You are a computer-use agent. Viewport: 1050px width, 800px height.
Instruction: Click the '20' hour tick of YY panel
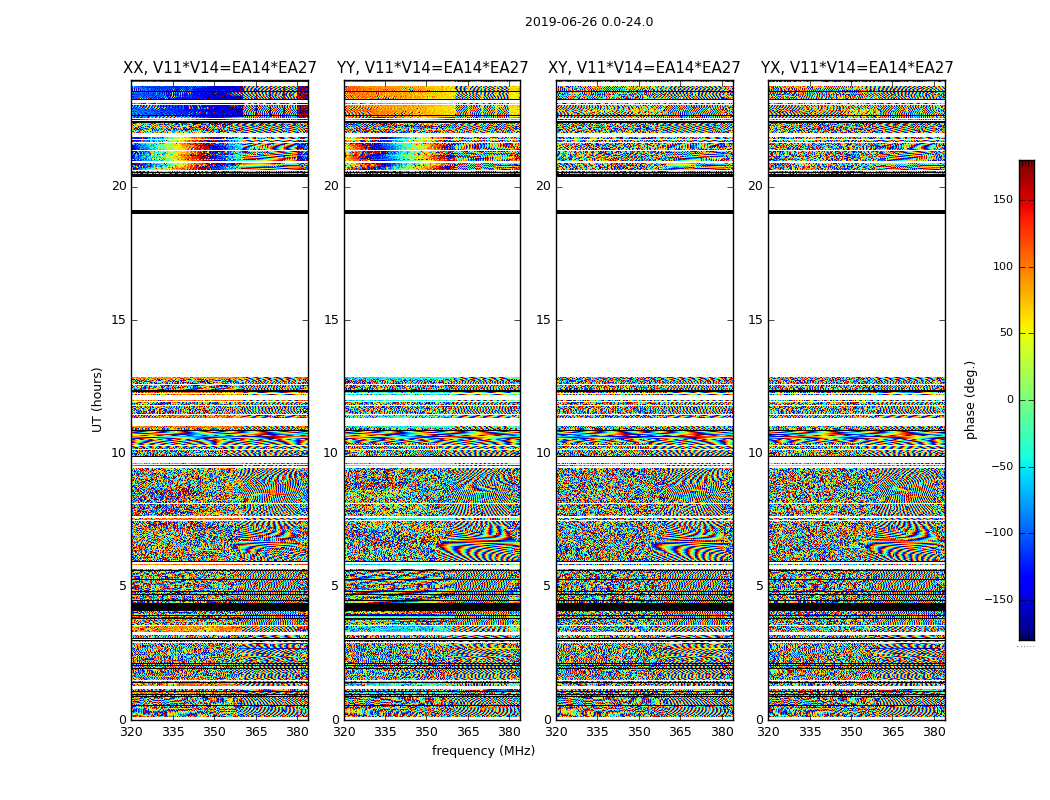(x=331, y=186)
